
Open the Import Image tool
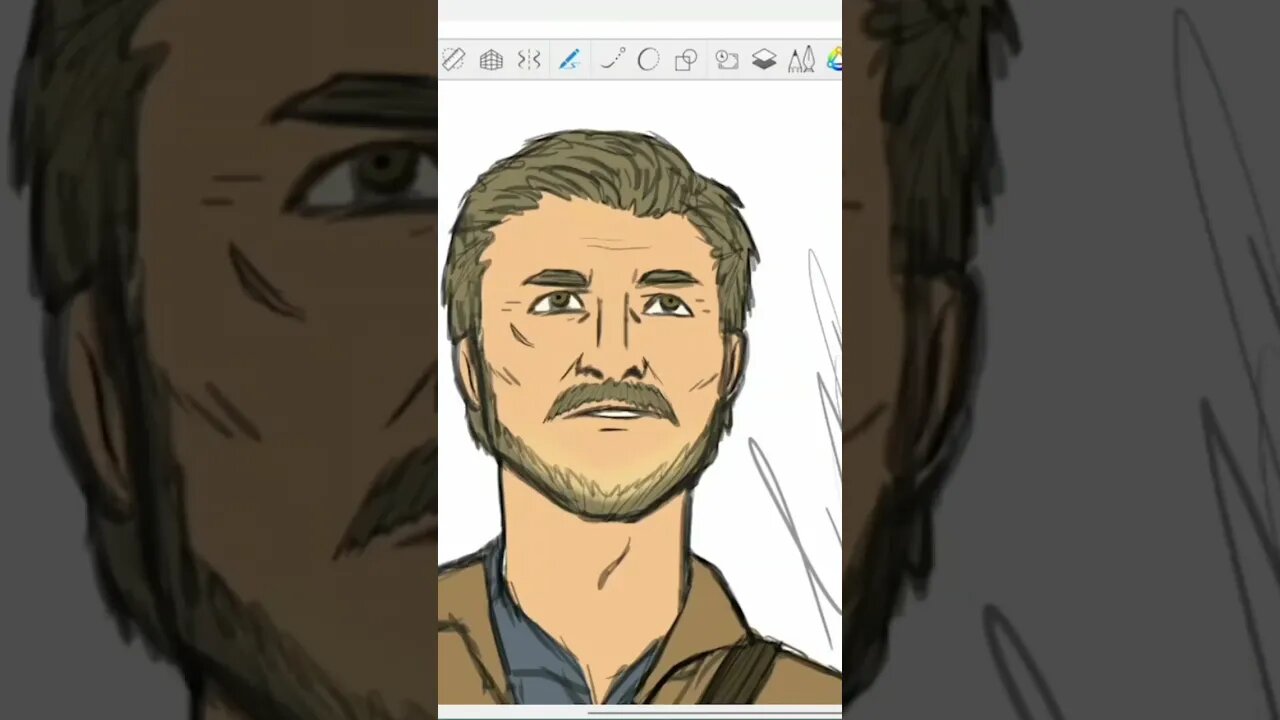[727, 60]
